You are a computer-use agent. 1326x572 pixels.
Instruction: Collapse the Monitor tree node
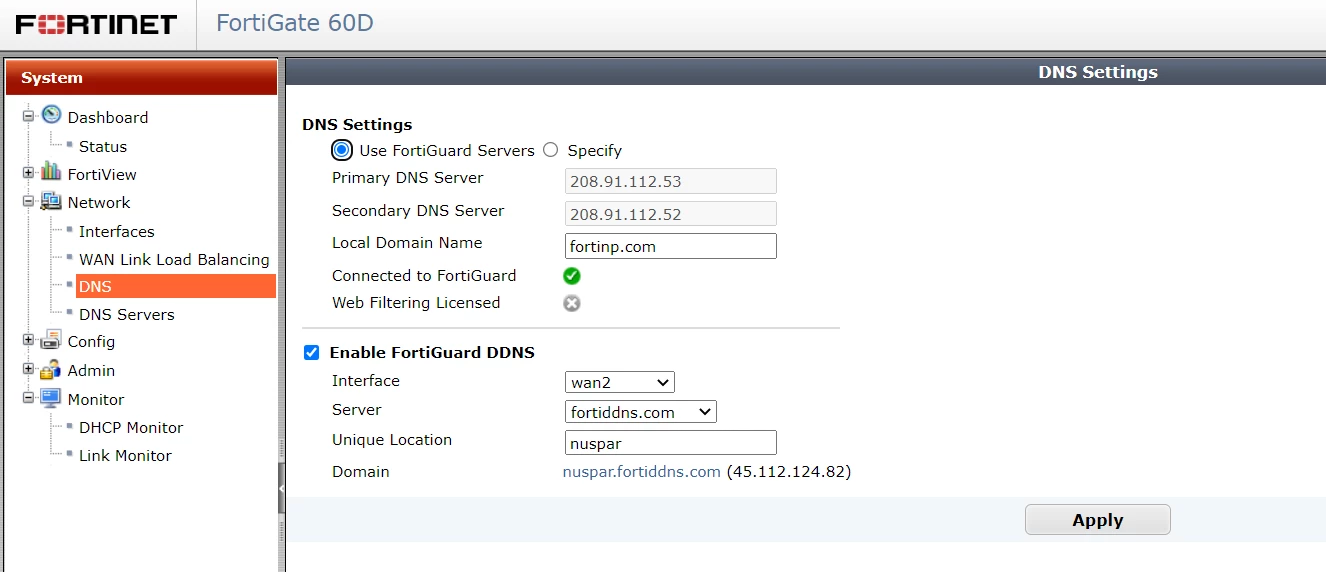(28, 399)
